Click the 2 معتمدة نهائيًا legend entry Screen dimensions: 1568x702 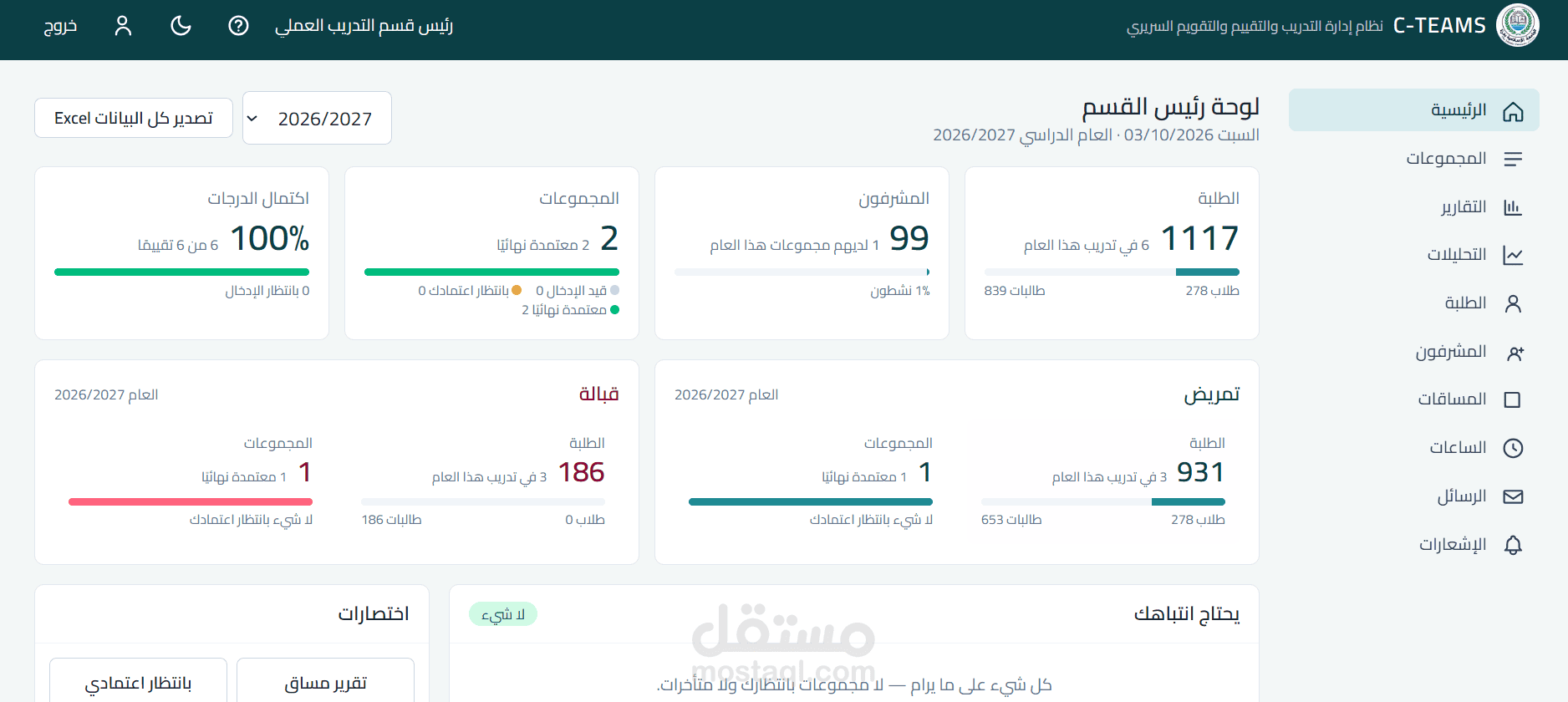(x=571, y=310)
